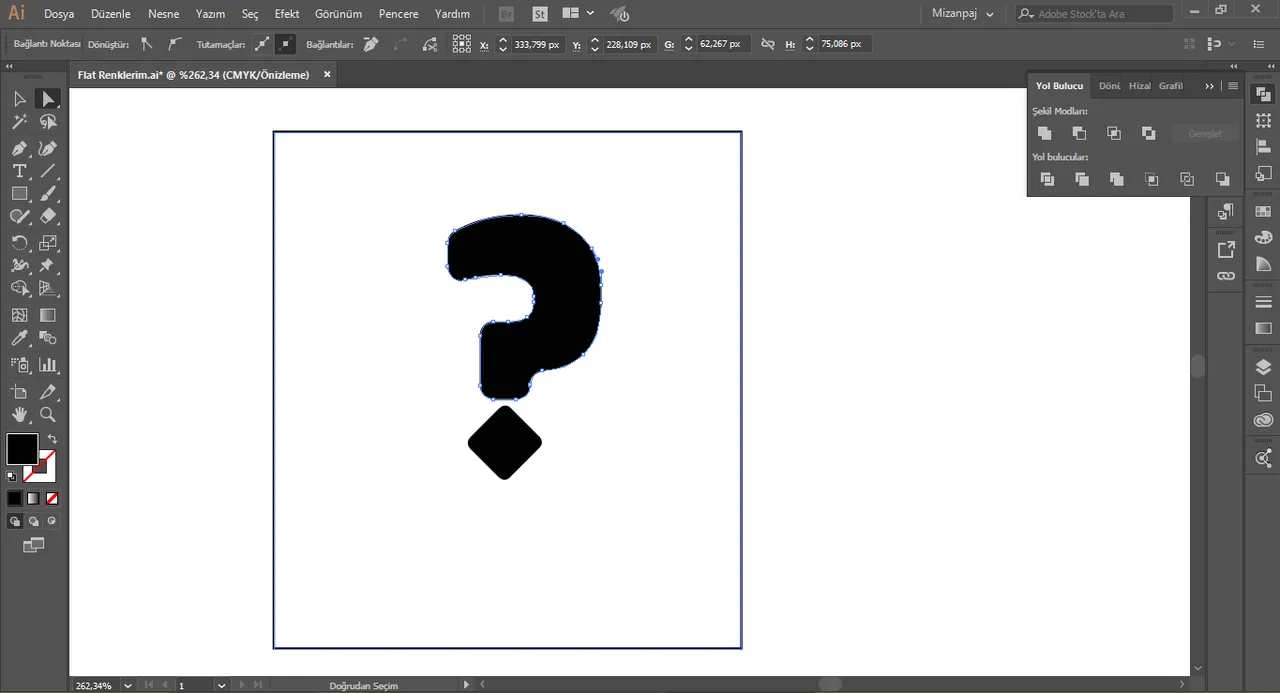Select the Artboard tool

coord(20,392)
